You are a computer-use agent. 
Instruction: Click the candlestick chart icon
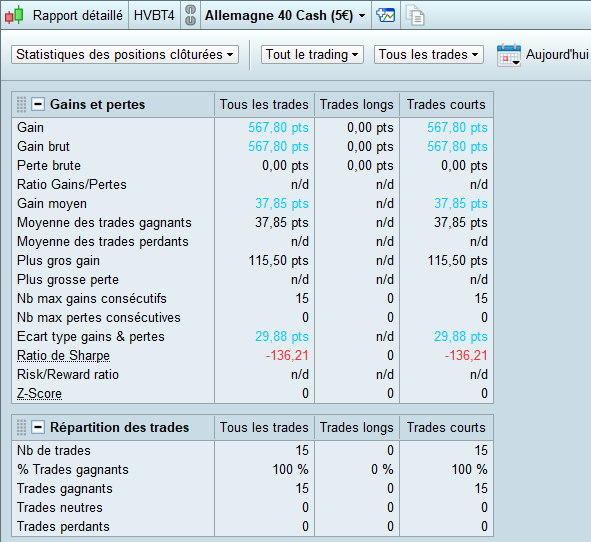tap(14, 15)
